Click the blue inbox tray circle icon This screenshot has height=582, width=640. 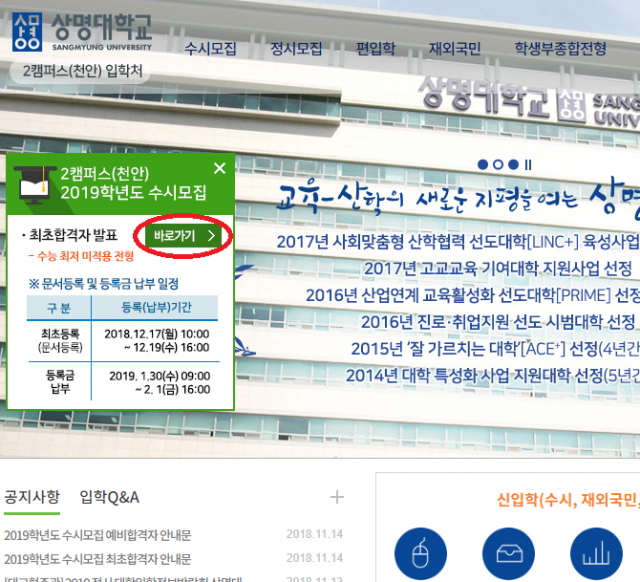coord(509,554)
